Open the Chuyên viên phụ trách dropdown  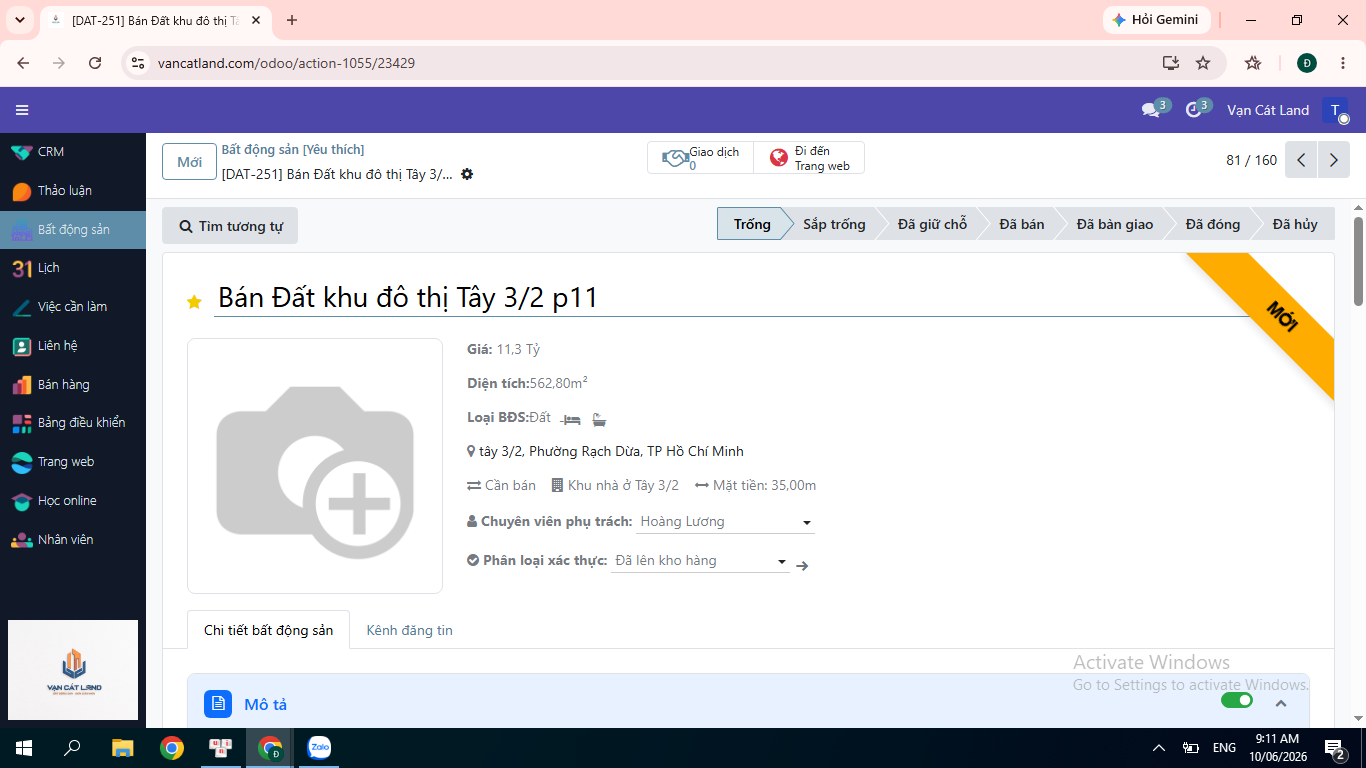725,522
